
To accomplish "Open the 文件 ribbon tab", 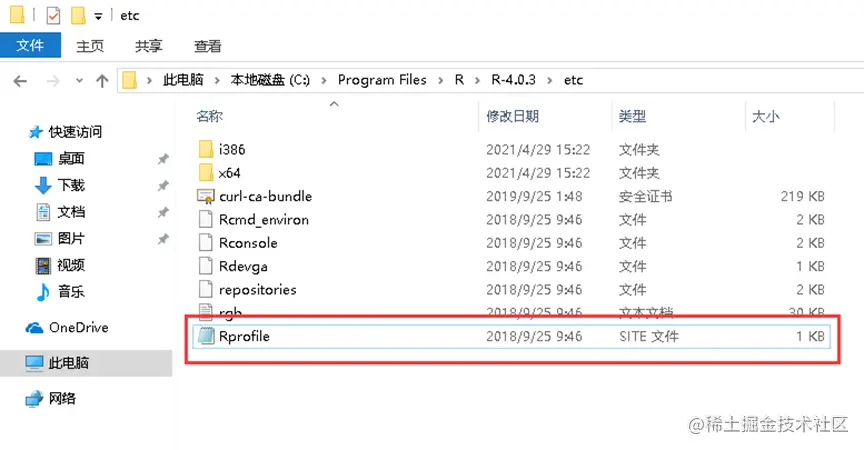I will [x=30, y=45].
